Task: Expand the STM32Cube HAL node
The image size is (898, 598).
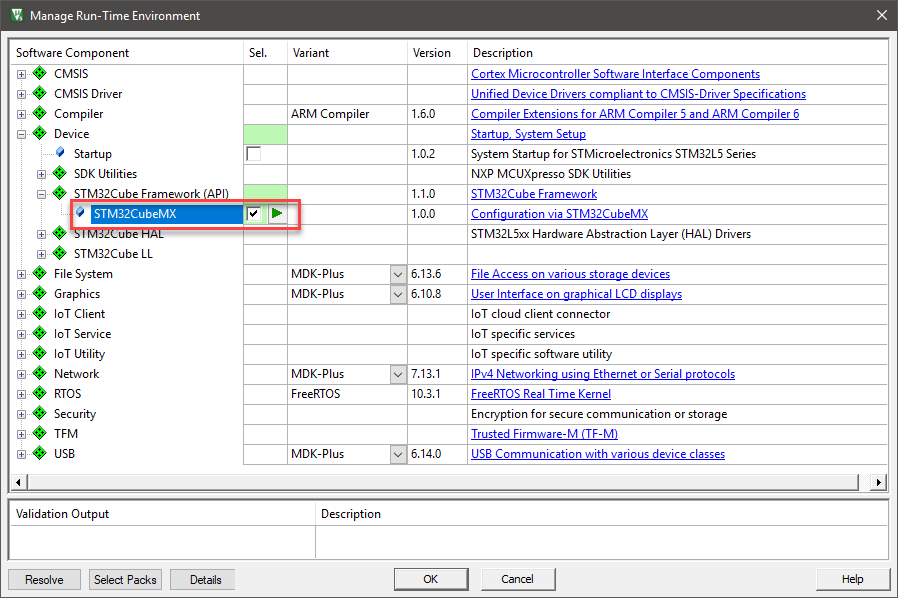Action: tap(41, 234)
